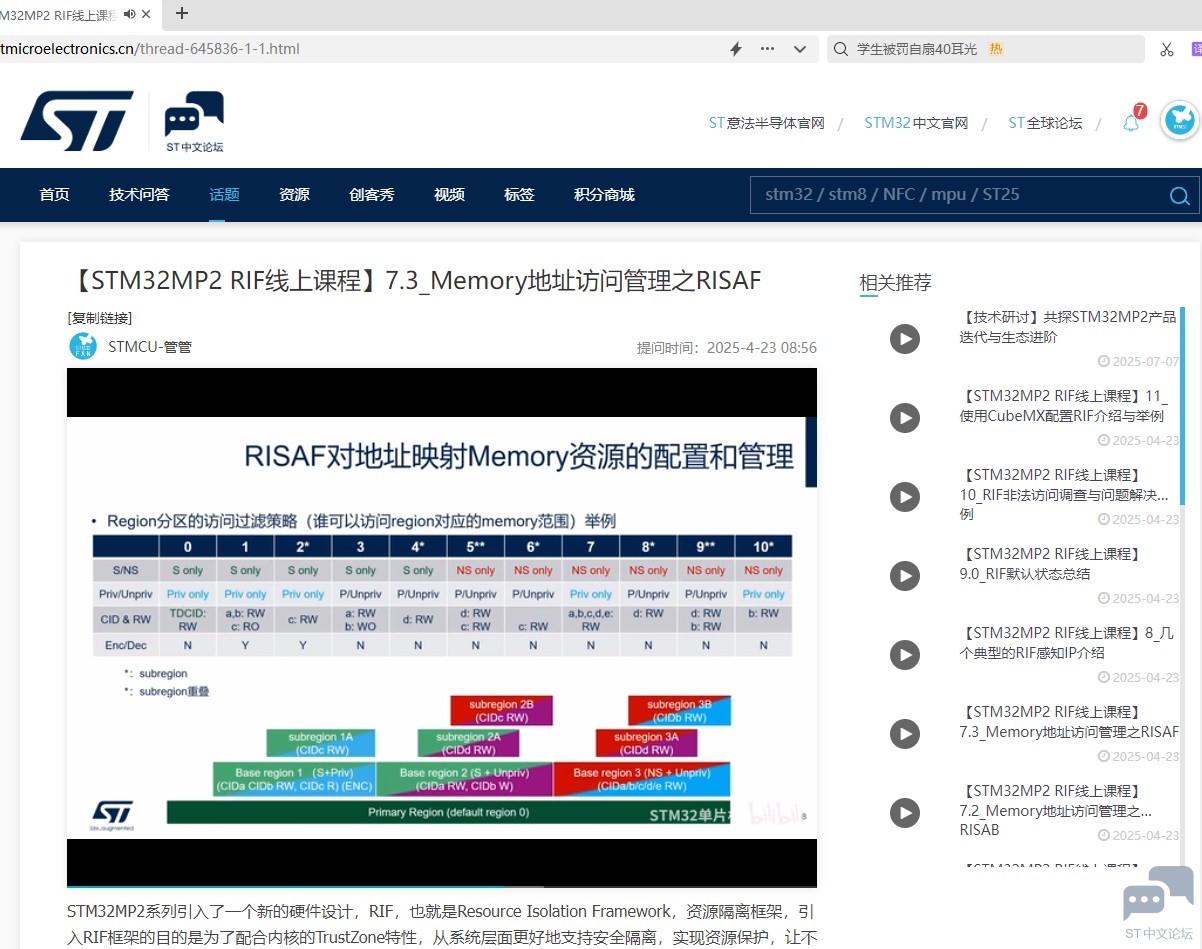1202x949 pixels.
Task: Open 标签 navigation item
Action: coord(519,195)
